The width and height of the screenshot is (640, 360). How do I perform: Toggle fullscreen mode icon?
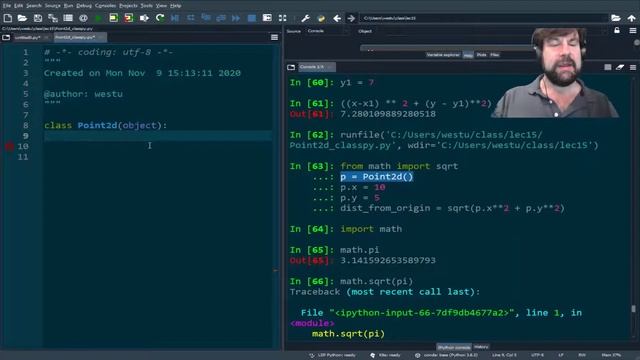click(x=282, y=18)
